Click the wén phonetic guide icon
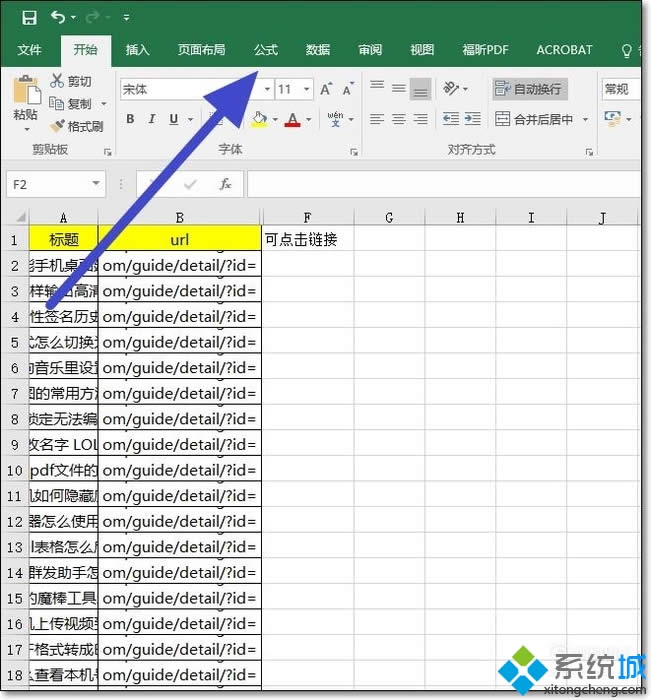651x700 pixels. click(x=335, y=119)
